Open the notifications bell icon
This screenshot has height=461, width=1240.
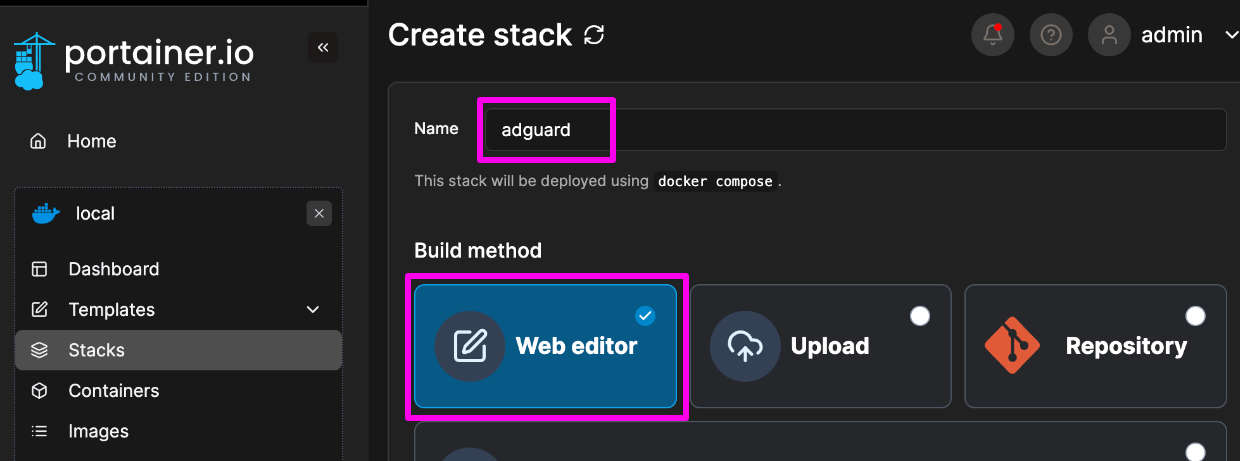993,35
